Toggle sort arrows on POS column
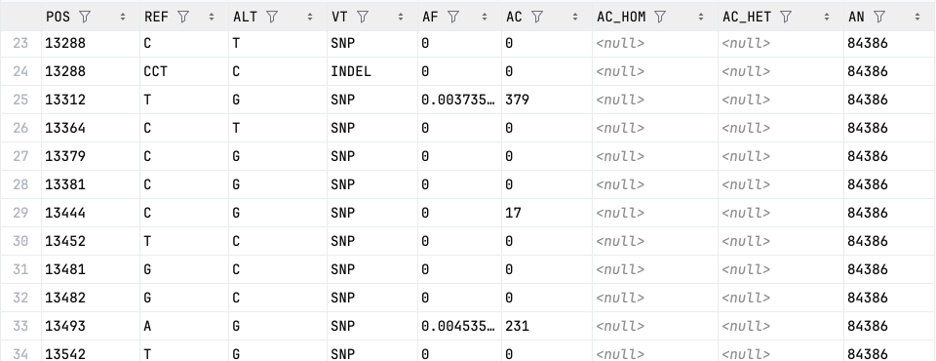 [123, 17]
